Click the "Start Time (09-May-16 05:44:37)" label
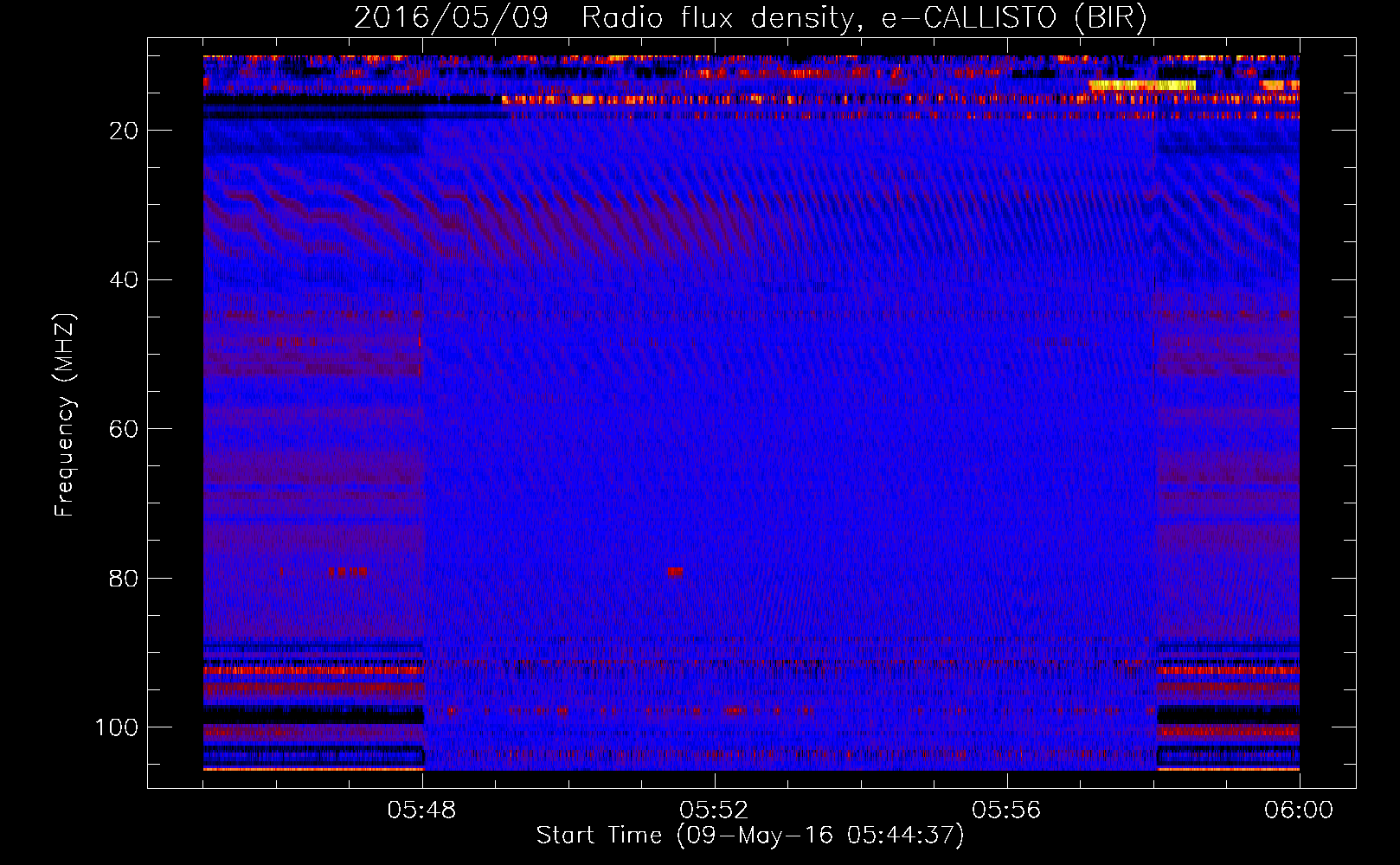 click(x=750, y=836)
